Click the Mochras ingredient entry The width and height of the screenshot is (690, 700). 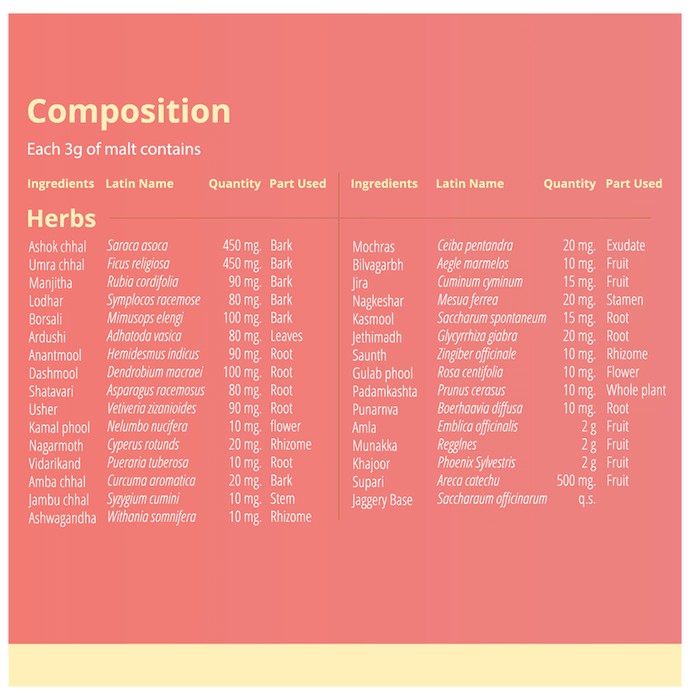373,247
